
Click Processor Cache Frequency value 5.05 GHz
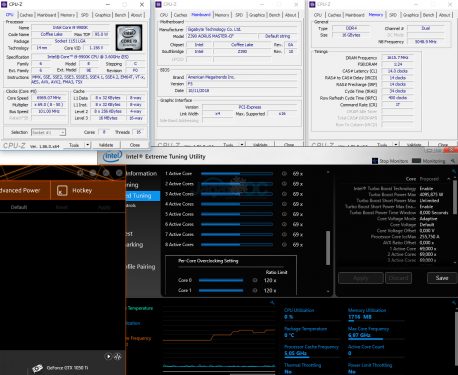pos(296,353)
